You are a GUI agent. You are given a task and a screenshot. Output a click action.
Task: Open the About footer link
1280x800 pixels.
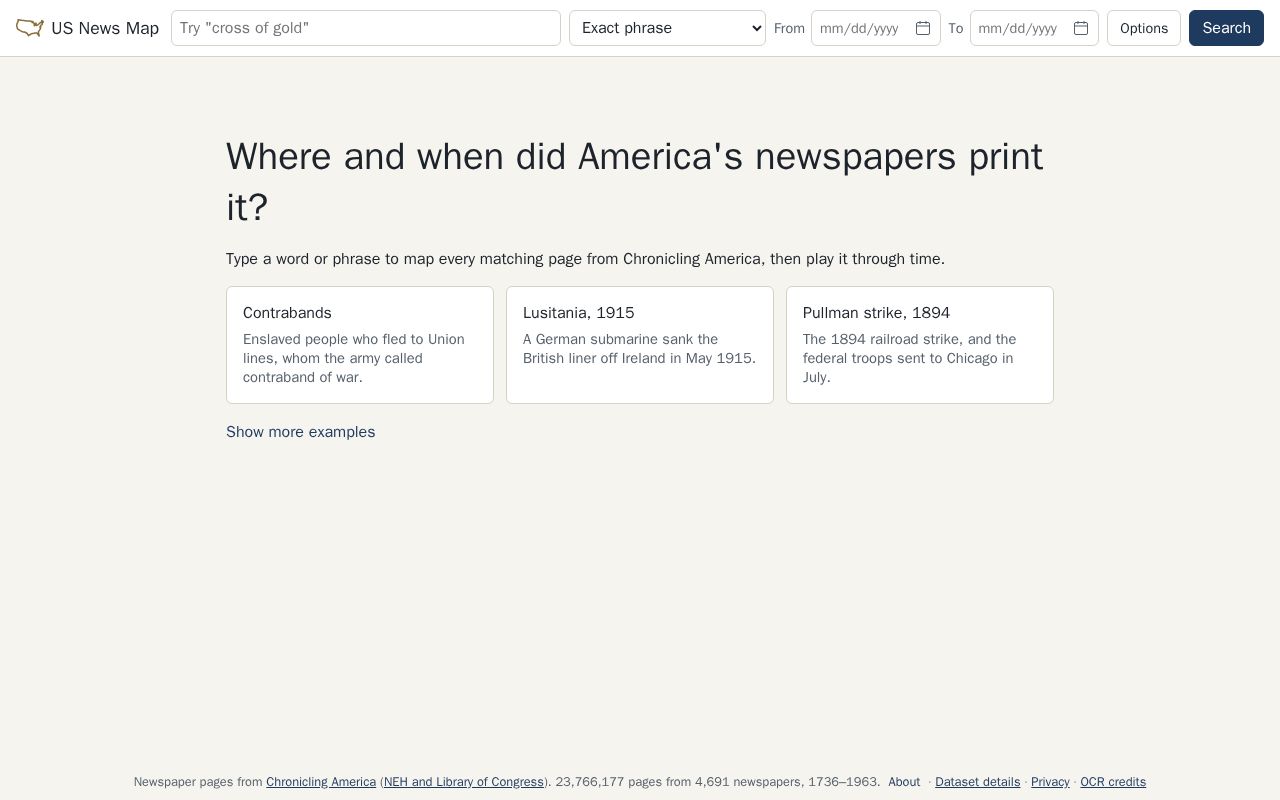(904, 782)
